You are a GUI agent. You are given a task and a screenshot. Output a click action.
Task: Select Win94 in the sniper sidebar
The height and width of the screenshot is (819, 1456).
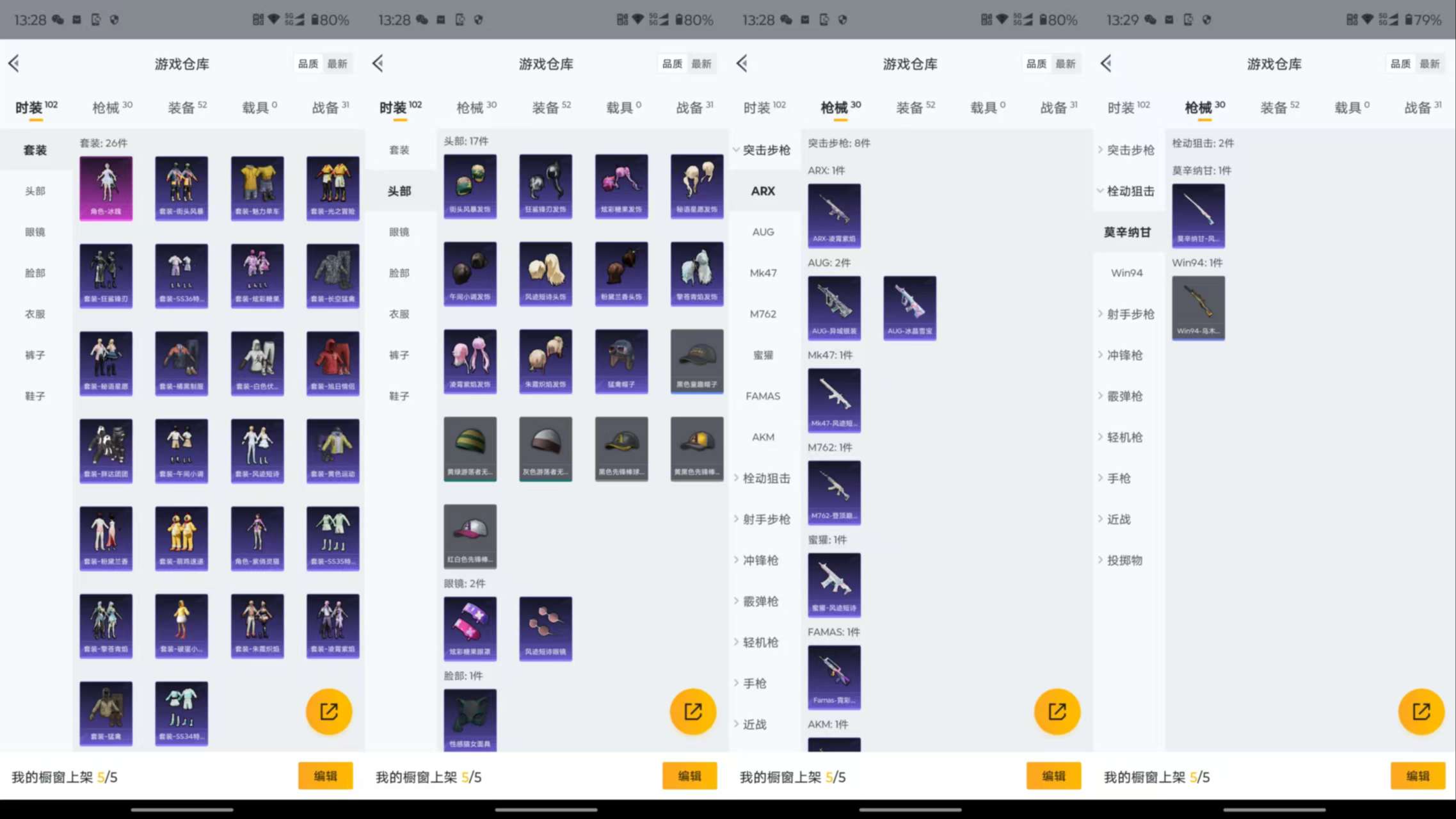coord(1126,273)
